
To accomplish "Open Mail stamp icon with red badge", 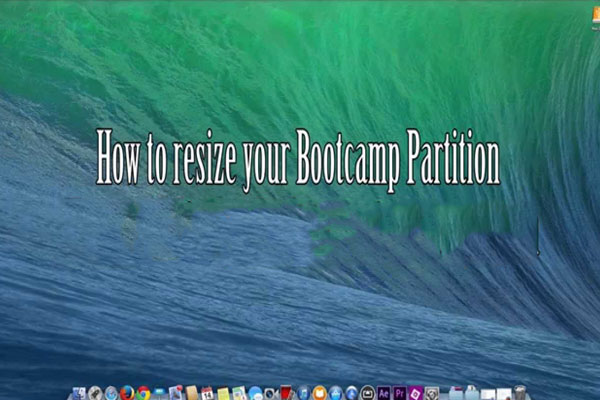I will (x=176, y=393).
